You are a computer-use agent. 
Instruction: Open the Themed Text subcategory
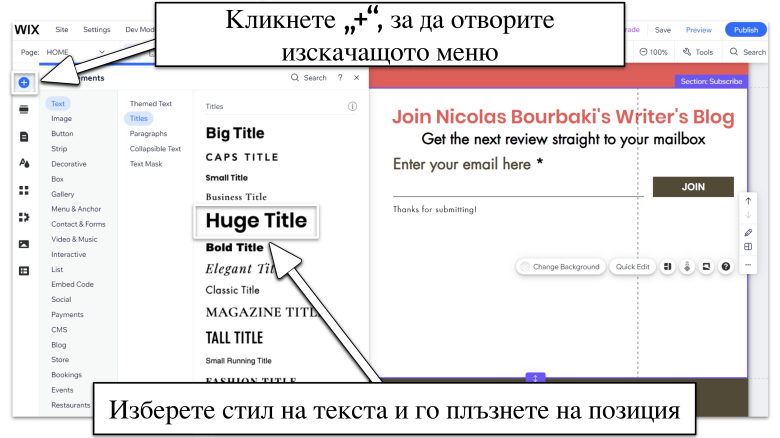[x=151, y=104]
